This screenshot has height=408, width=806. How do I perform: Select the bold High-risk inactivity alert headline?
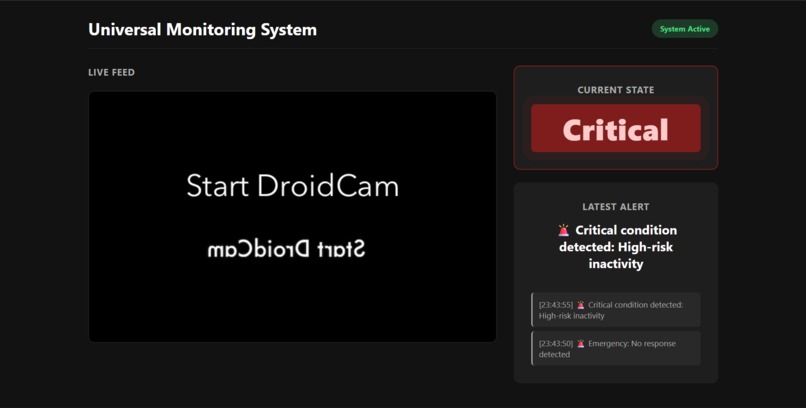tap(616, 247)
